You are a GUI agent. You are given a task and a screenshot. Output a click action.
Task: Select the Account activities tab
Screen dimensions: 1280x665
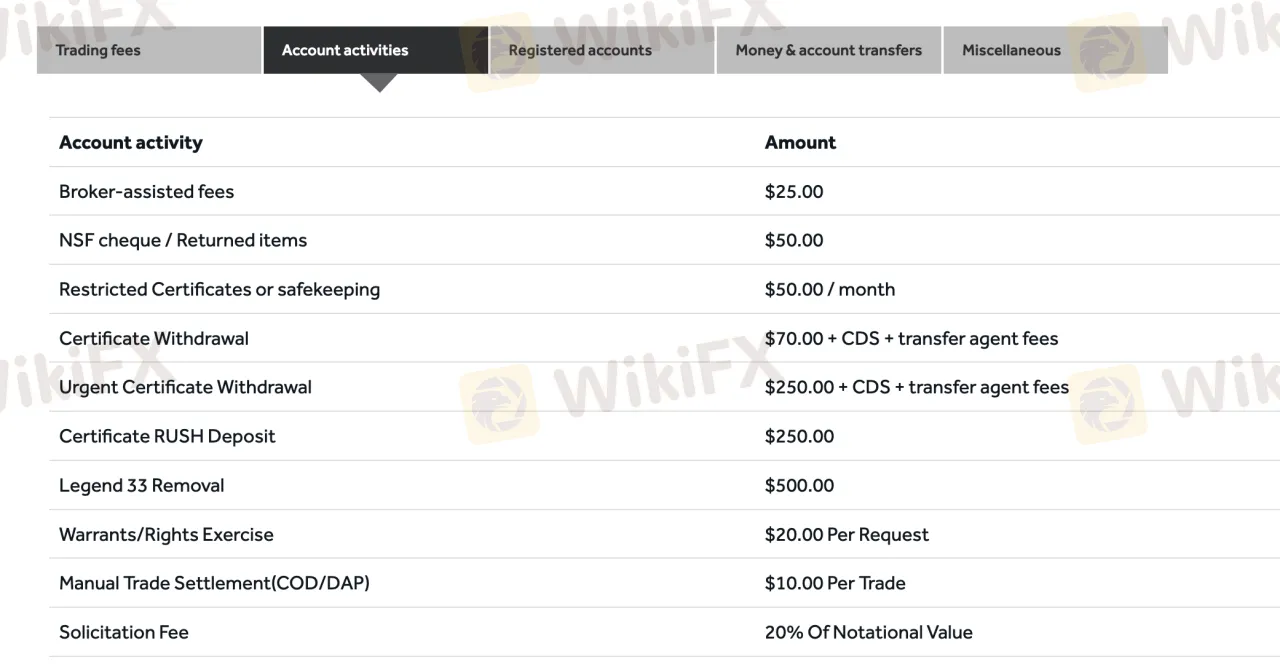pos(376,50)
